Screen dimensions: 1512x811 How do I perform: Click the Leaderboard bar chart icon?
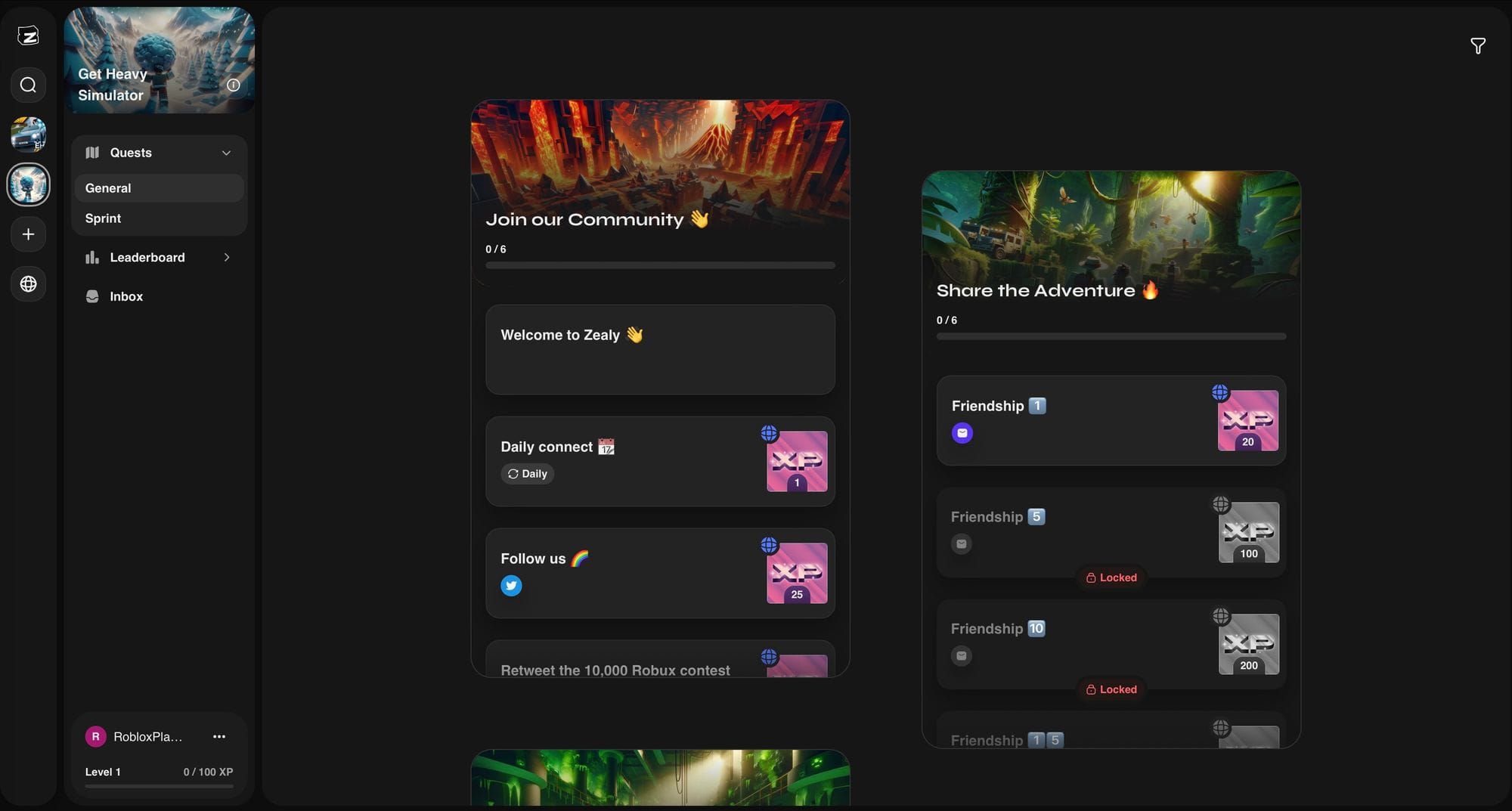(x=92, y=258)
